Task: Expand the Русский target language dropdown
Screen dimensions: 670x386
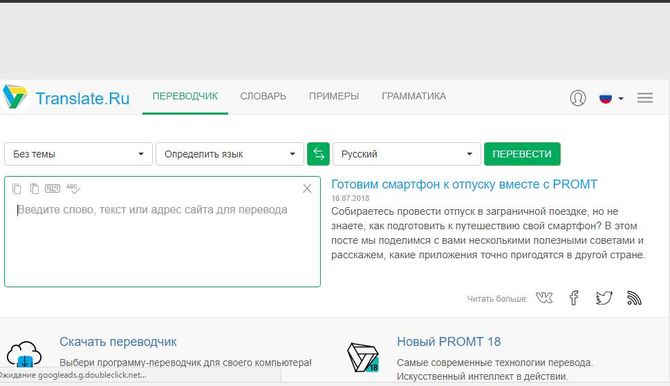Action: [x=407, y=154]
